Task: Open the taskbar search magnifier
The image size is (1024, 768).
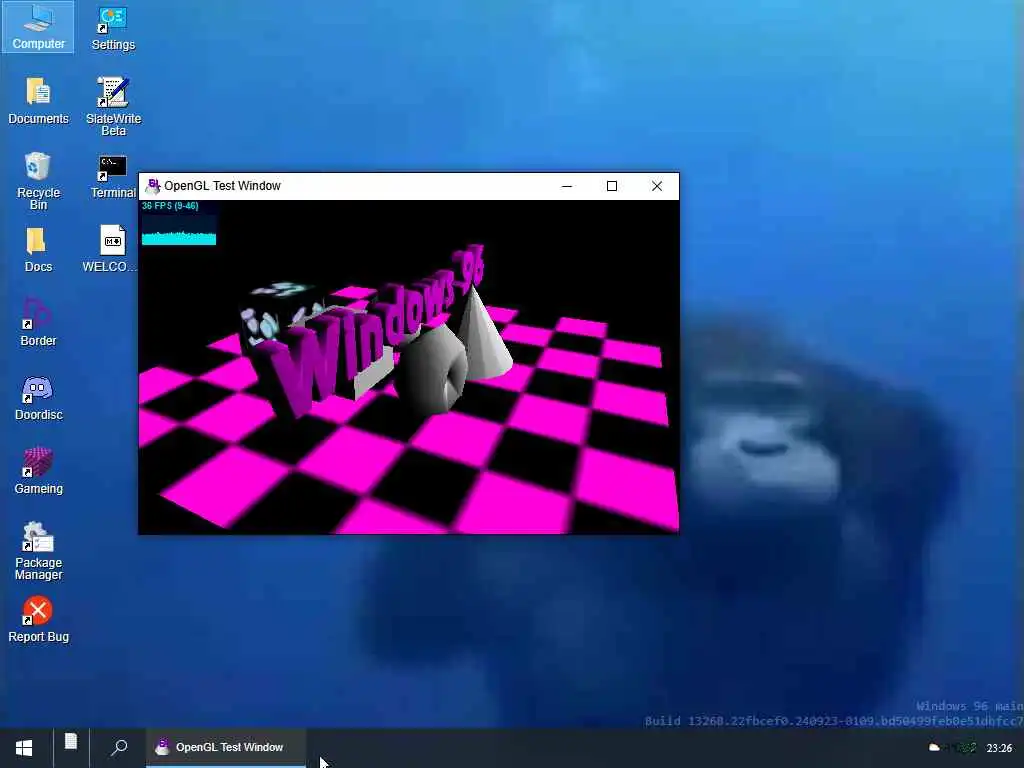Action: click(118, 747)
